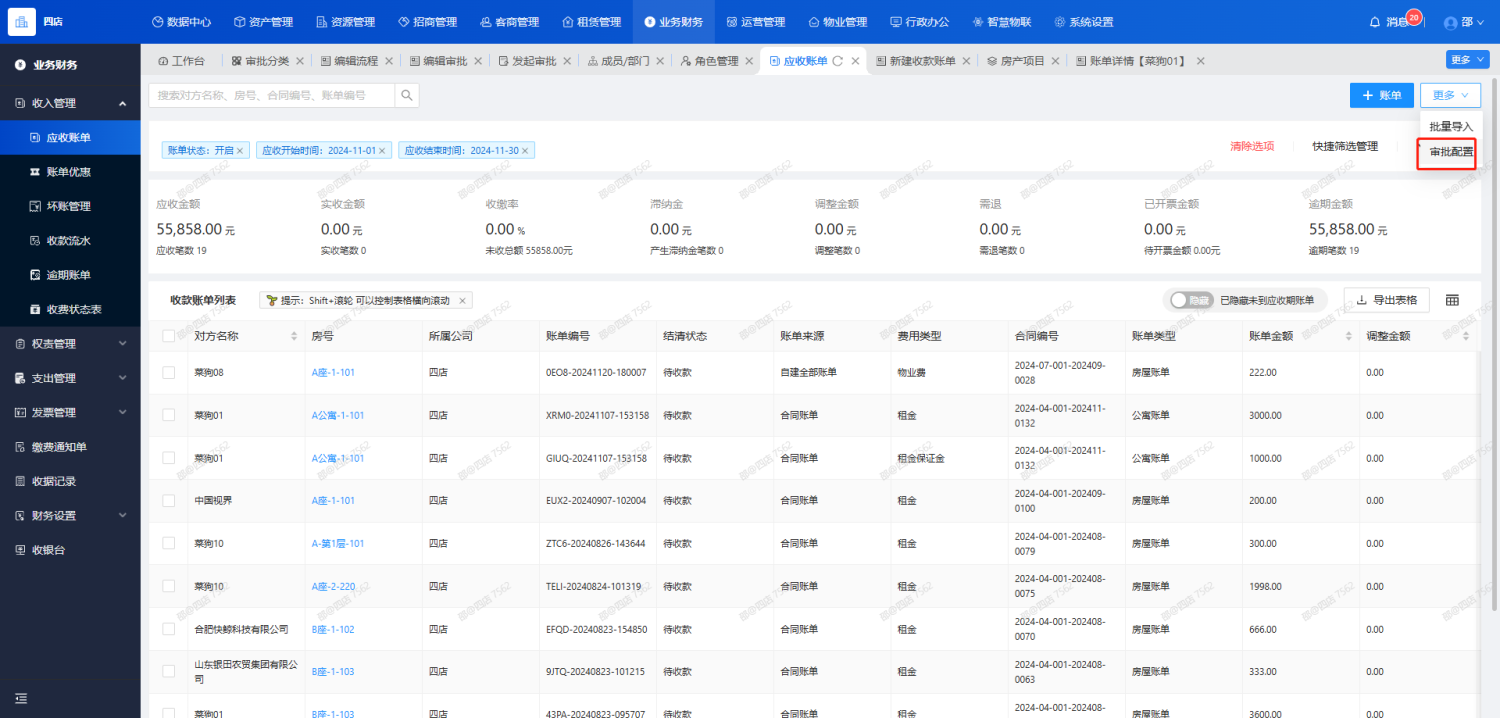Tick the checkbox for bill ZTC6-20240826-143644
Image resolution: width=1500 pixels, height=718 pixels.
(168, 543)
